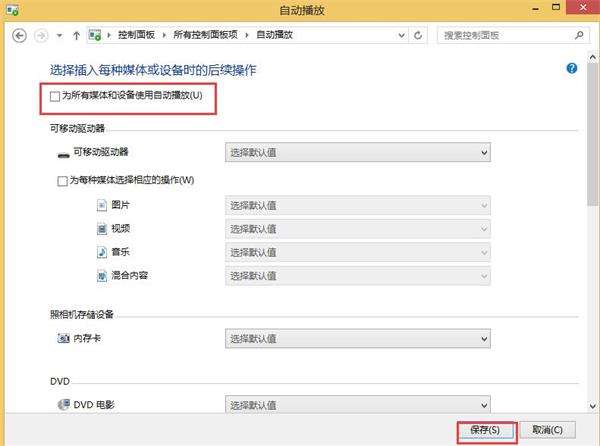Image resolution: width=600 pixels, height=446 pixels.
Task: Click the vertical scrollbar down arrow
Action: [593, 406]
